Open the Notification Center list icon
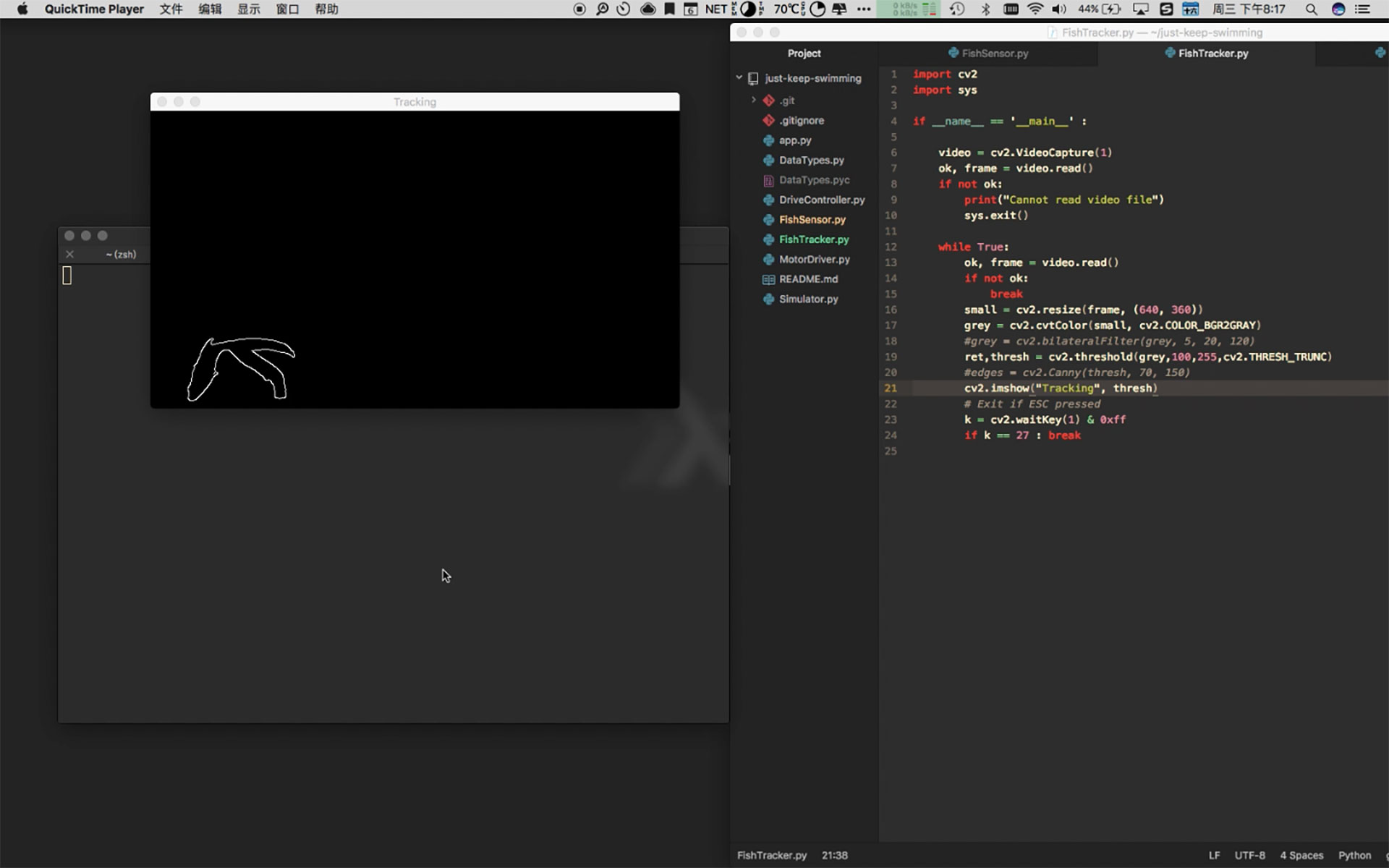 1362,9
